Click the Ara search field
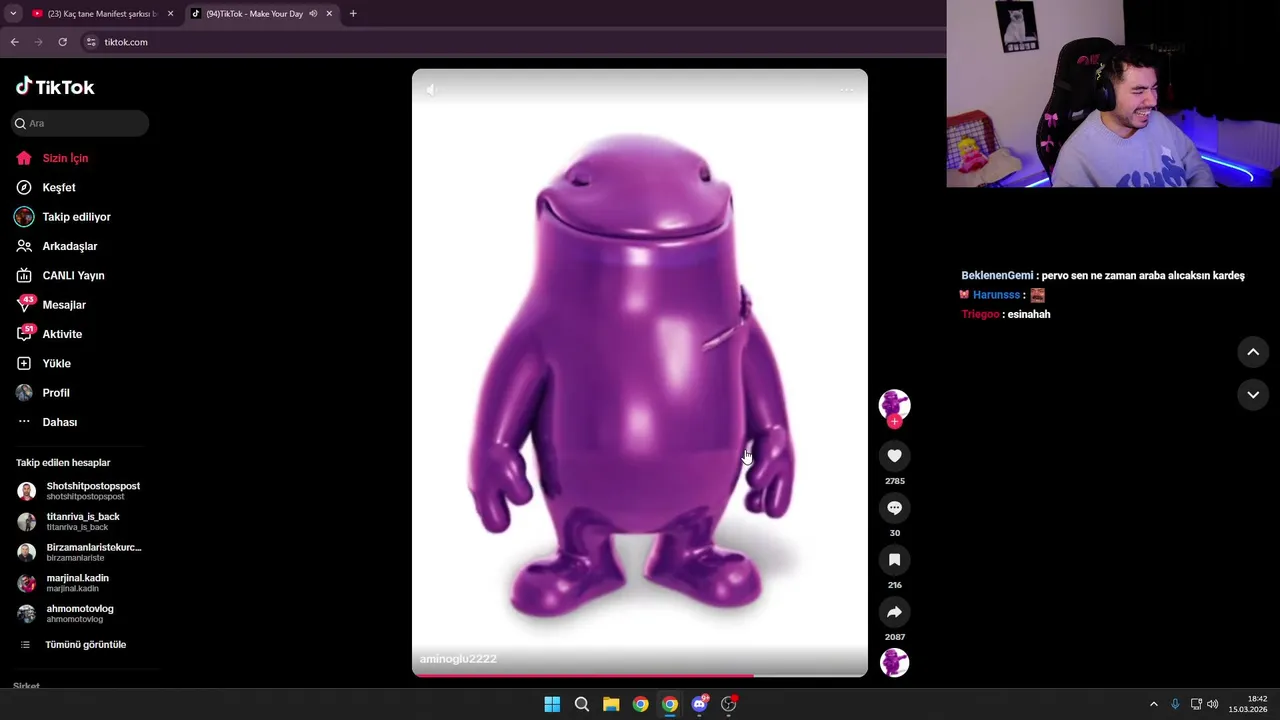 [x=80, y=123]
